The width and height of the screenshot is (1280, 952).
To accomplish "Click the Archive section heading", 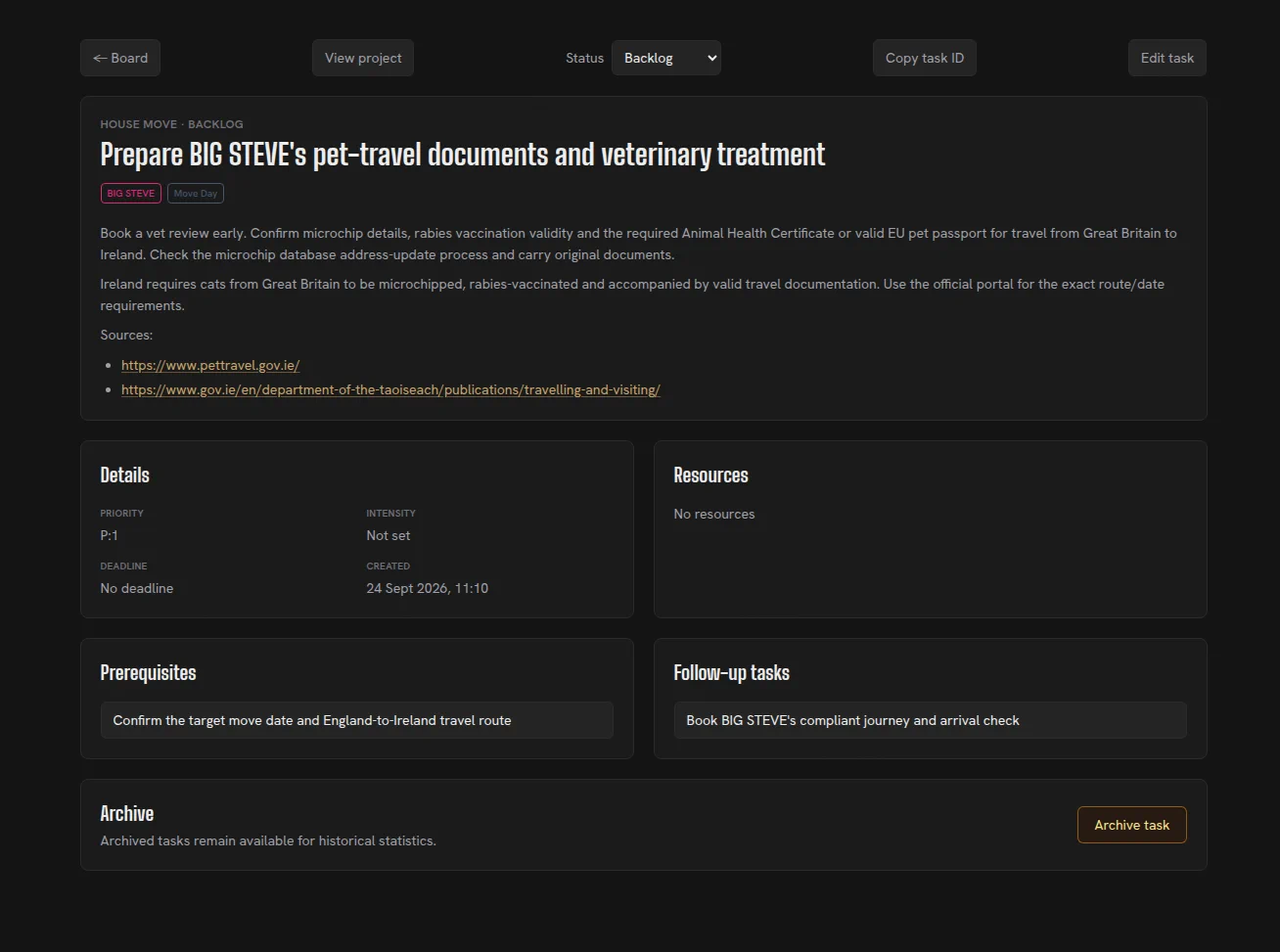I will 127,814.
